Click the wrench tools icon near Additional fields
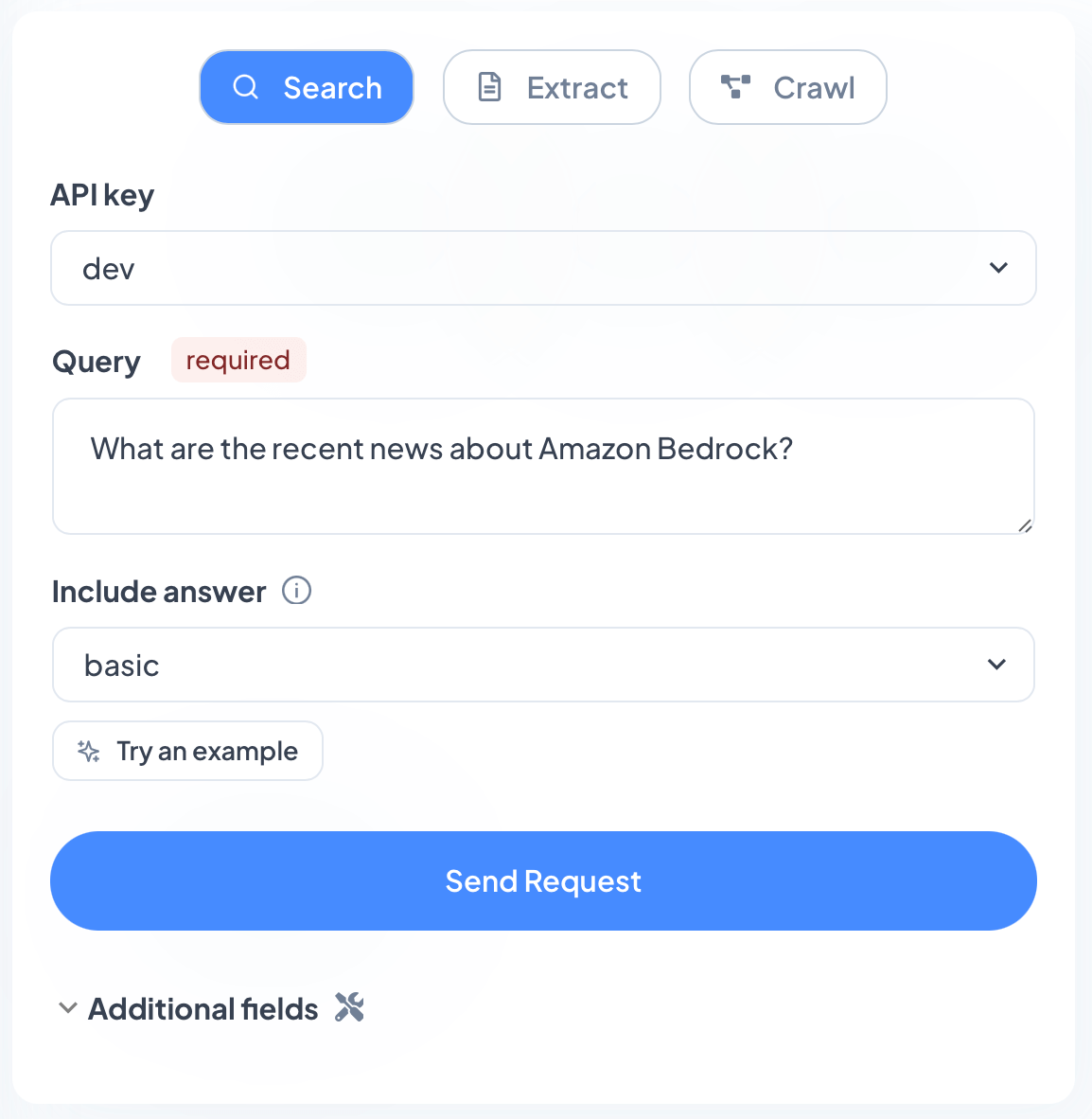 coord(349,1008)
